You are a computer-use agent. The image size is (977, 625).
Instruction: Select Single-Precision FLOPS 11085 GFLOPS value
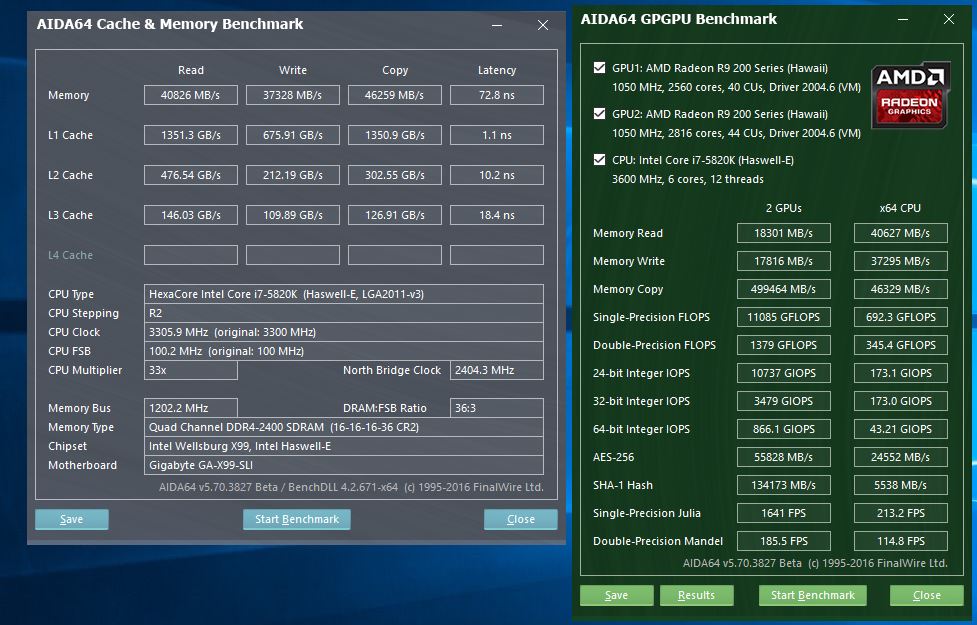[783, 317]
